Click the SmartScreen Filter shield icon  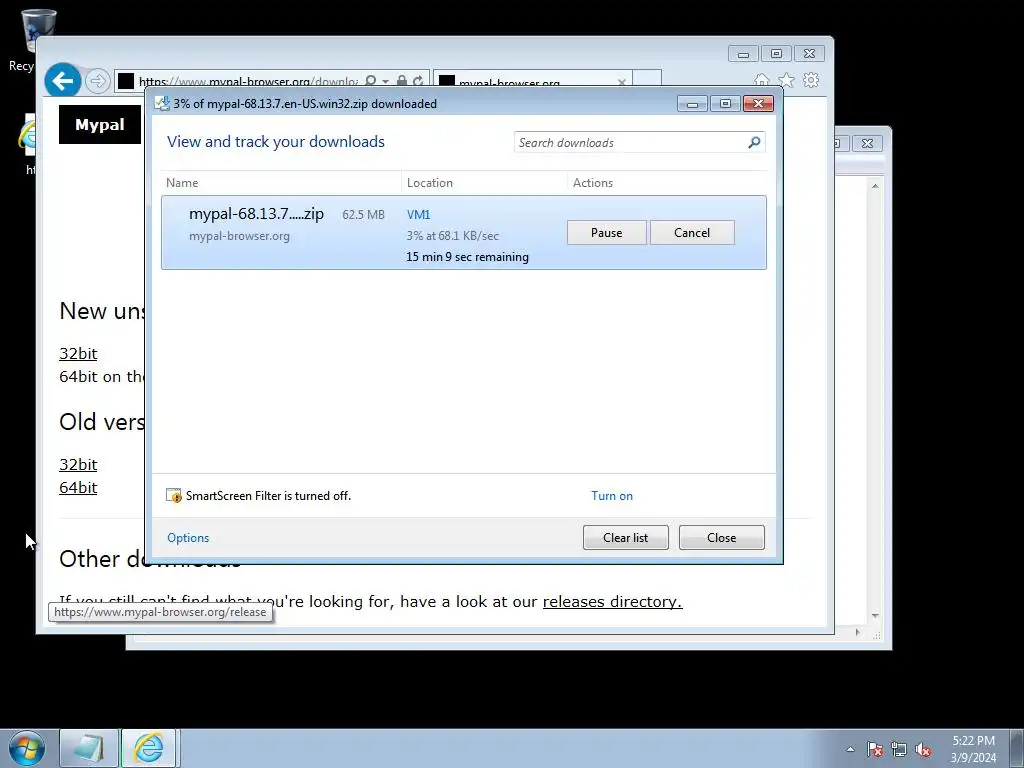pyautogui.click(x=174, y=496)
